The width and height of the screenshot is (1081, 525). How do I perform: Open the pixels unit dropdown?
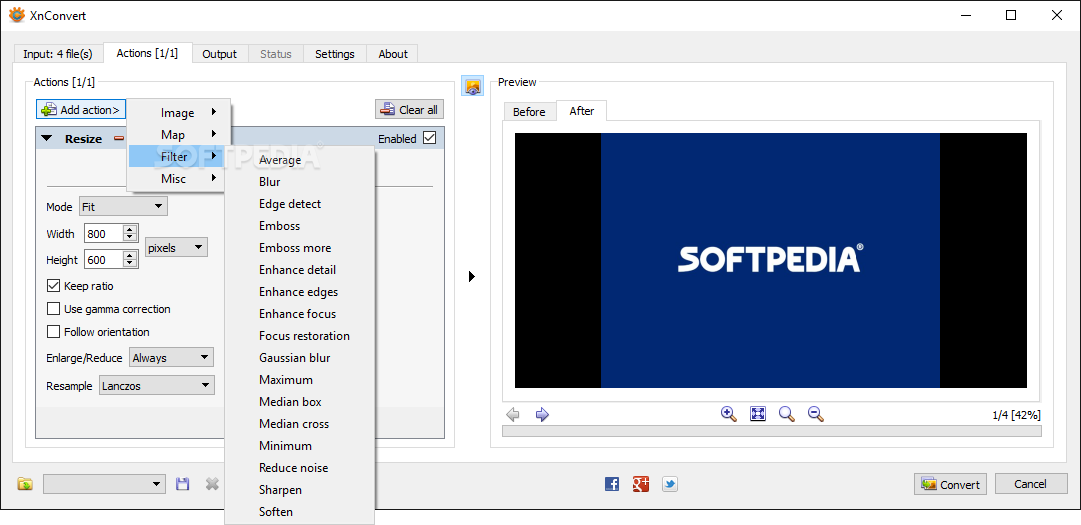176,247
